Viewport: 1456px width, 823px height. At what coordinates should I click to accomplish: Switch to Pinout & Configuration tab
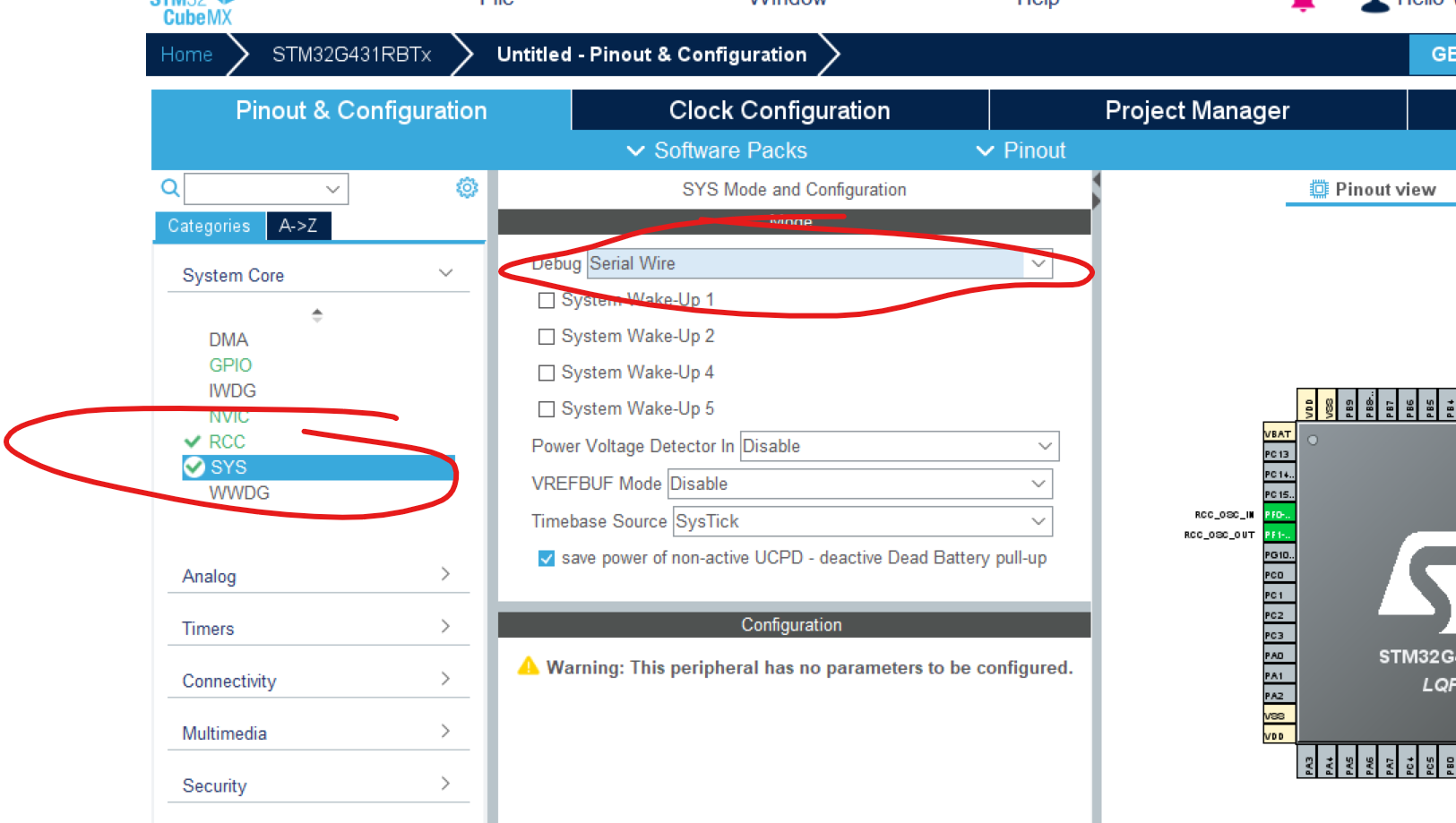(x=361, y=110)
